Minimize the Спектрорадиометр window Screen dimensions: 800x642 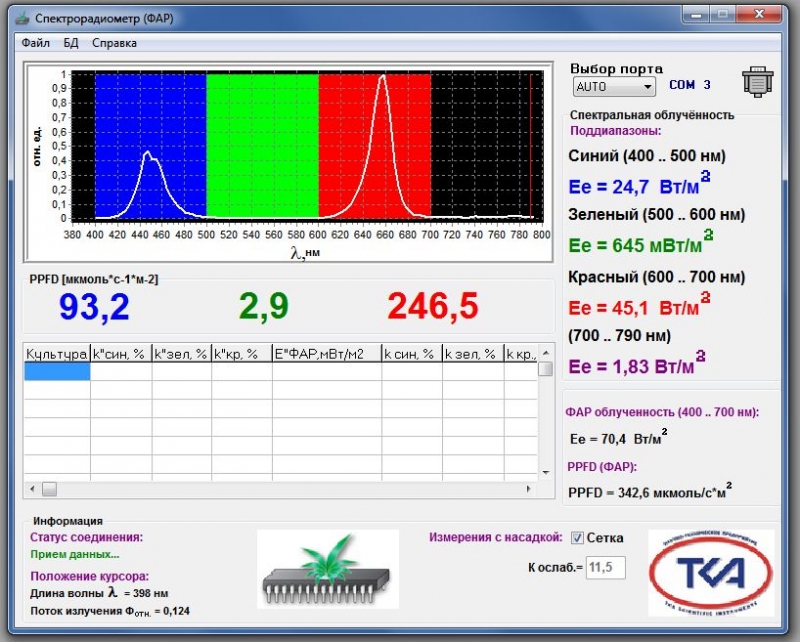pyautogui.click(x=696, y=15)
